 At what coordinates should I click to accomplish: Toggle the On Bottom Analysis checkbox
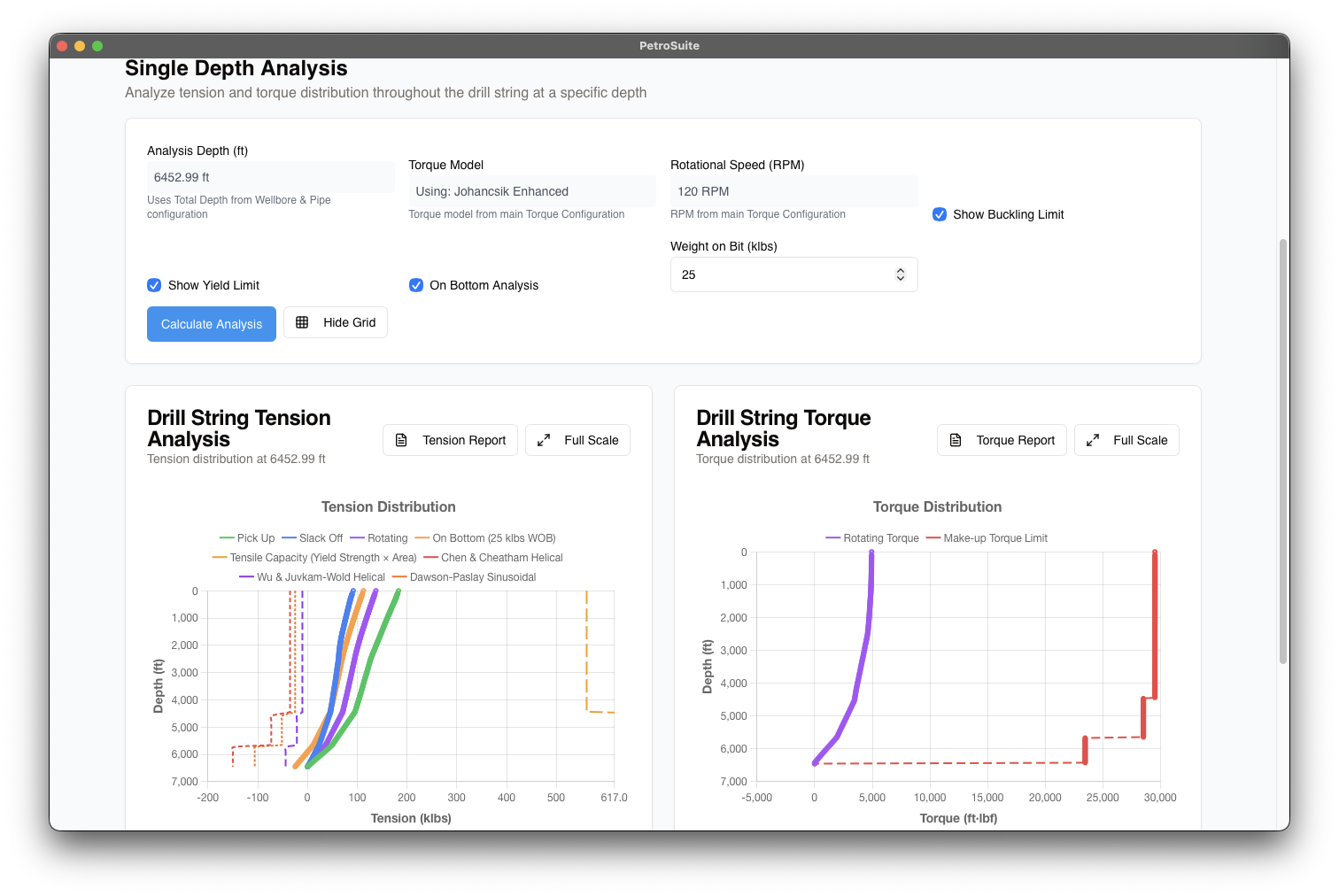pyautogui.click(x=416, y=285)
